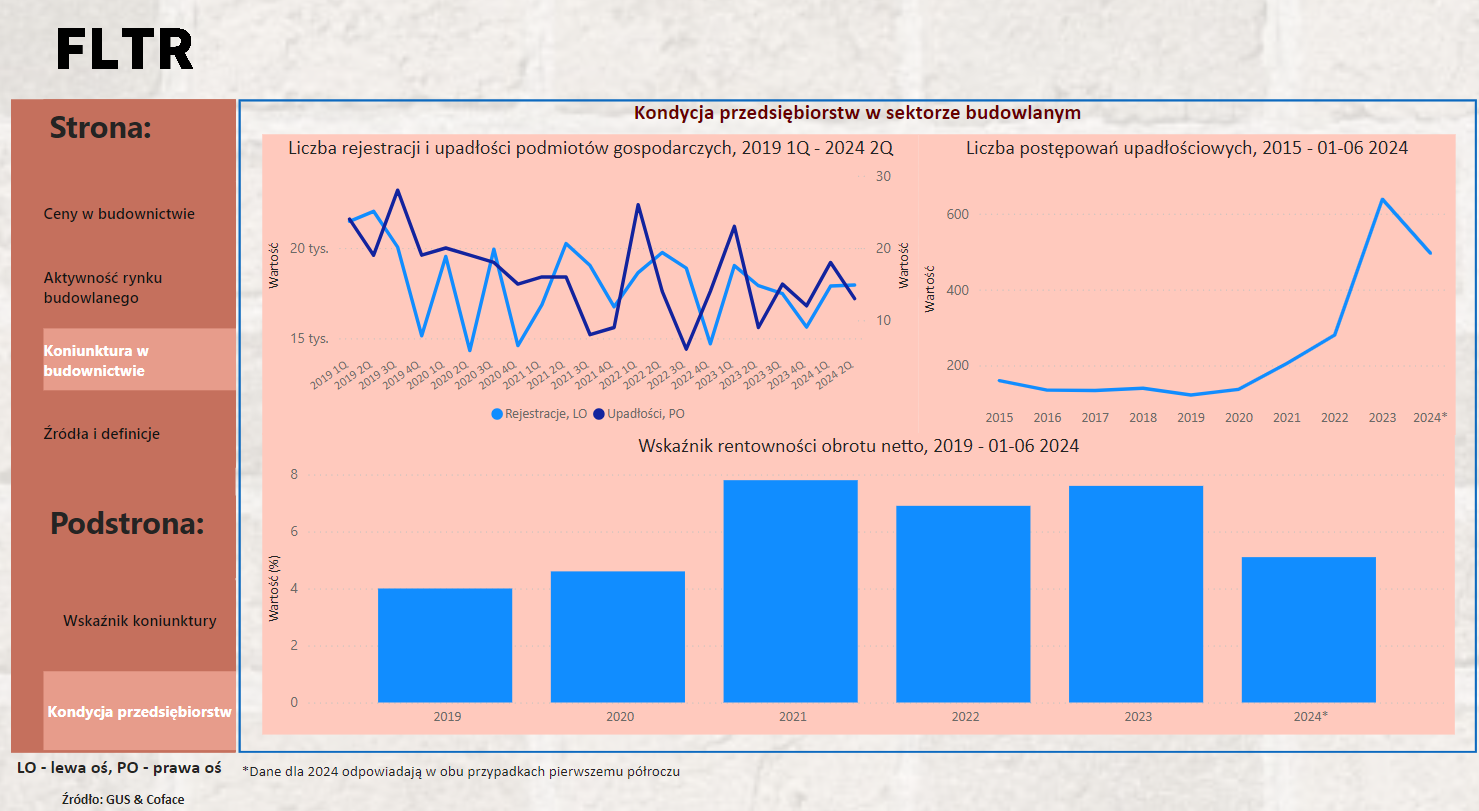
Task: Click the 2023 peak on bankruptcy proceedings line
Action: click(x=1382, y=200)
